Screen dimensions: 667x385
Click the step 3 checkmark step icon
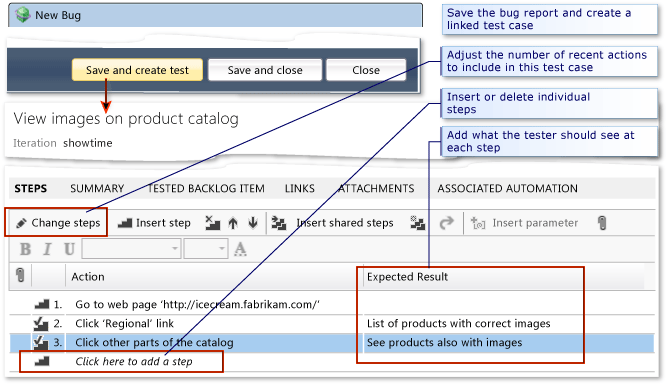[x=41, y=342]
